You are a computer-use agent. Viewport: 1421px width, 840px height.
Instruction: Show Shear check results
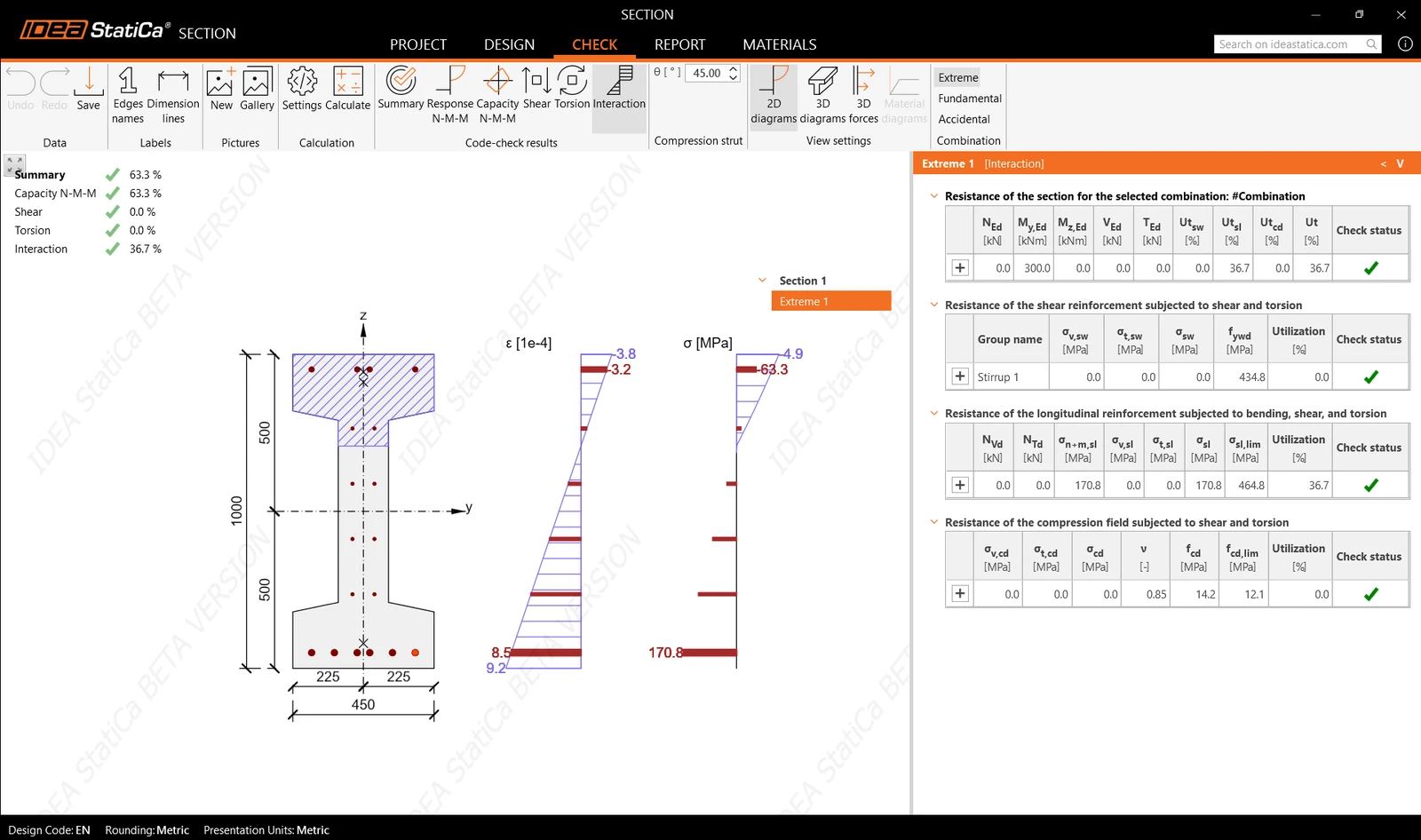536,88
